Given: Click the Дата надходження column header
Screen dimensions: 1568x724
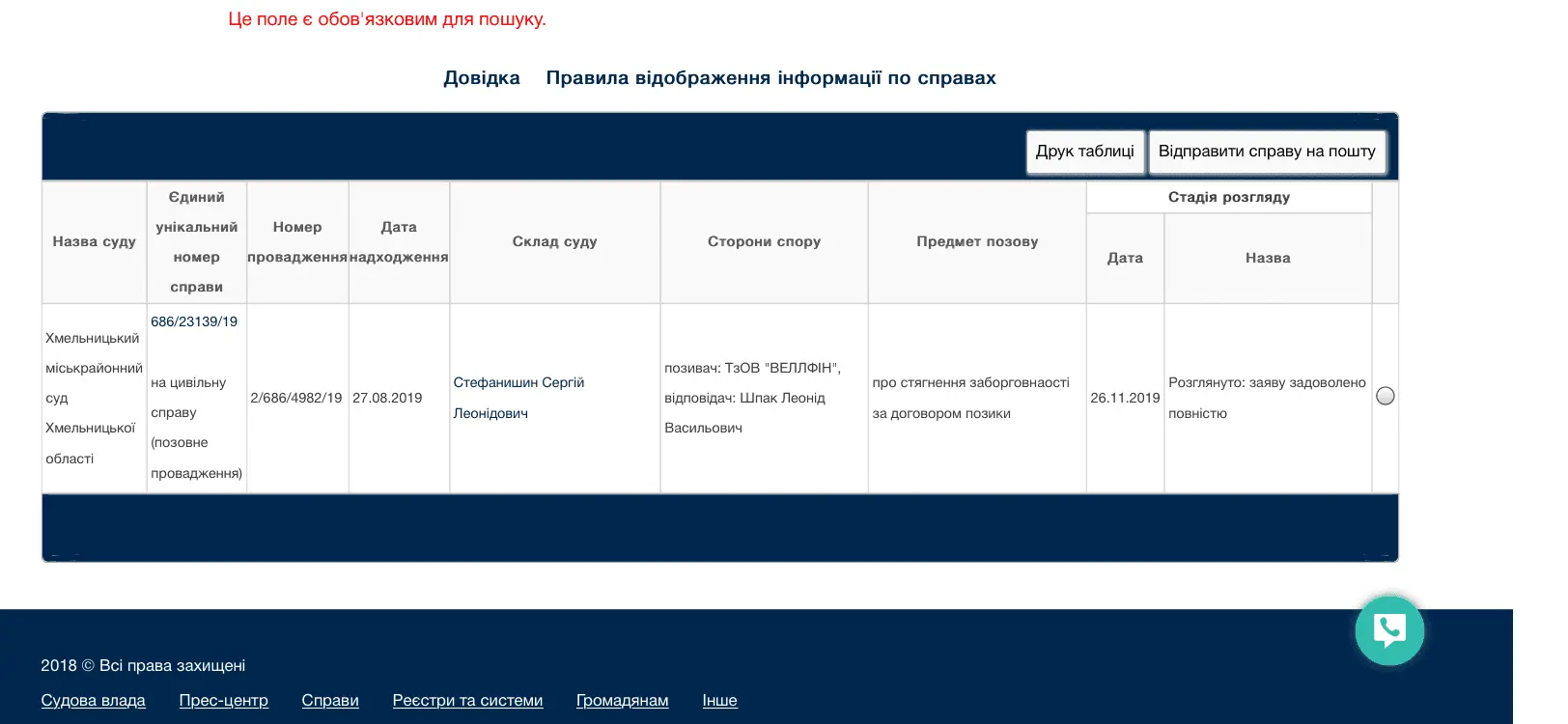Looking at the screenshot, I should click(x=399, y=241).
